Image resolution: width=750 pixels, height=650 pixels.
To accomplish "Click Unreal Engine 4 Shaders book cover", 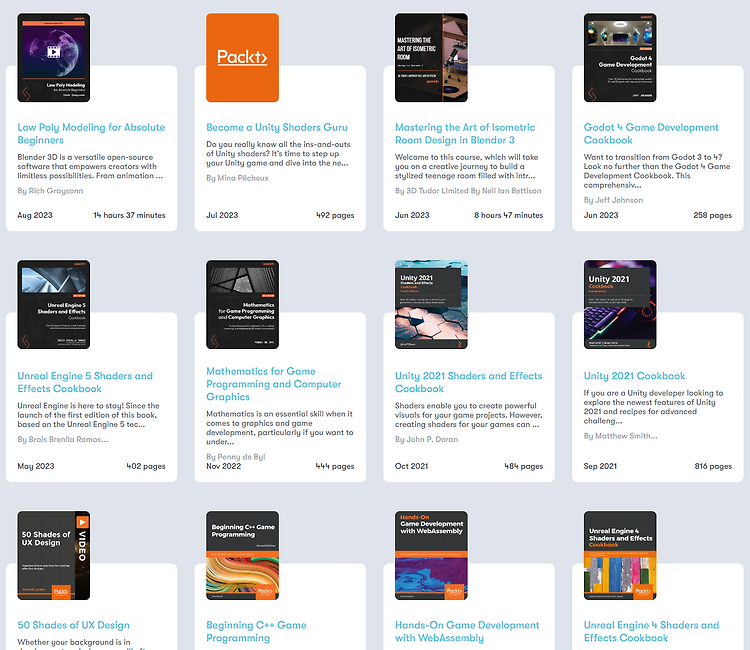I will [620, 555].
